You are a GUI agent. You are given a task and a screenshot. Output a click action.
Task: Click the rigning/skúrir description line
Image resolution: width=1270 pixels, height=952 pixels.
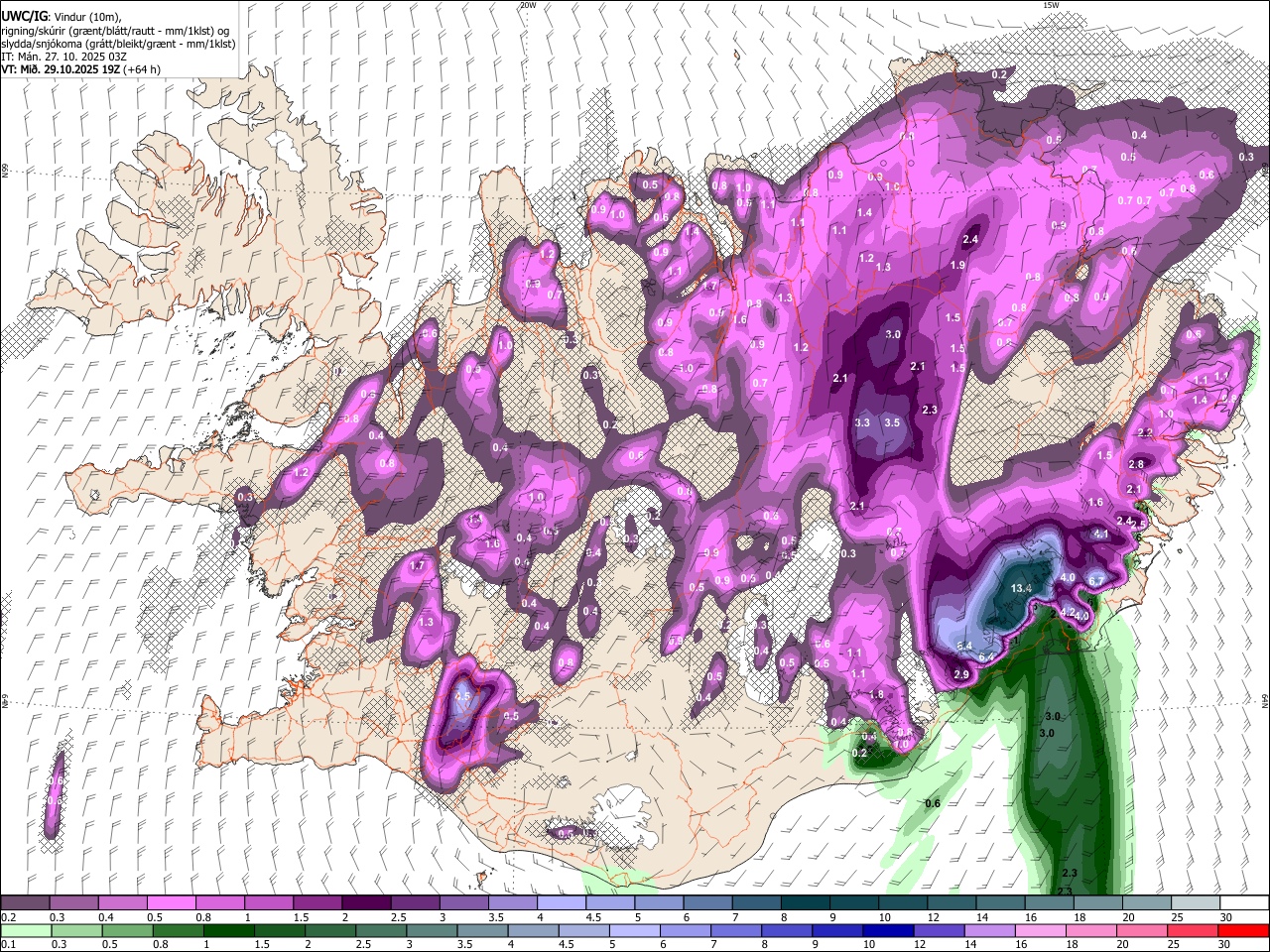point(115,30)
